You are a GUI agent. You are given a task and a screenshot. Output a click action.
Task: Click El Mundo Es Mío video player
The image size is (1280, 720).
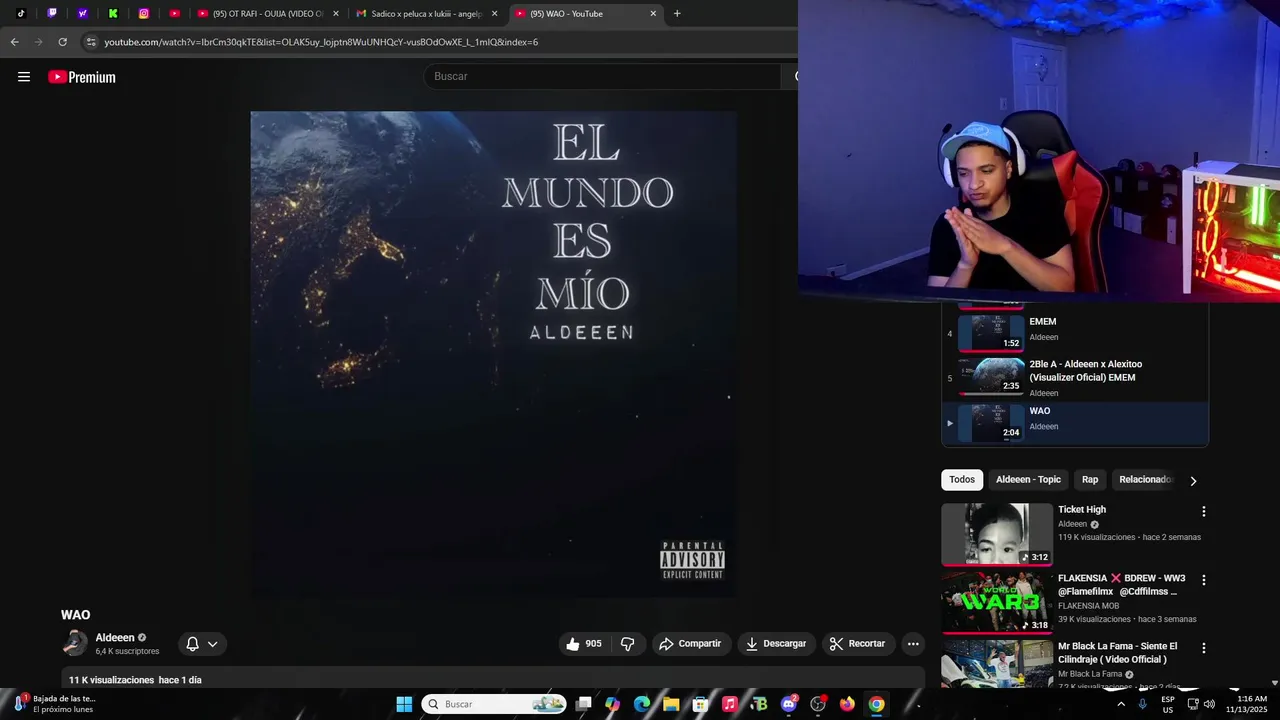[493, 354]
